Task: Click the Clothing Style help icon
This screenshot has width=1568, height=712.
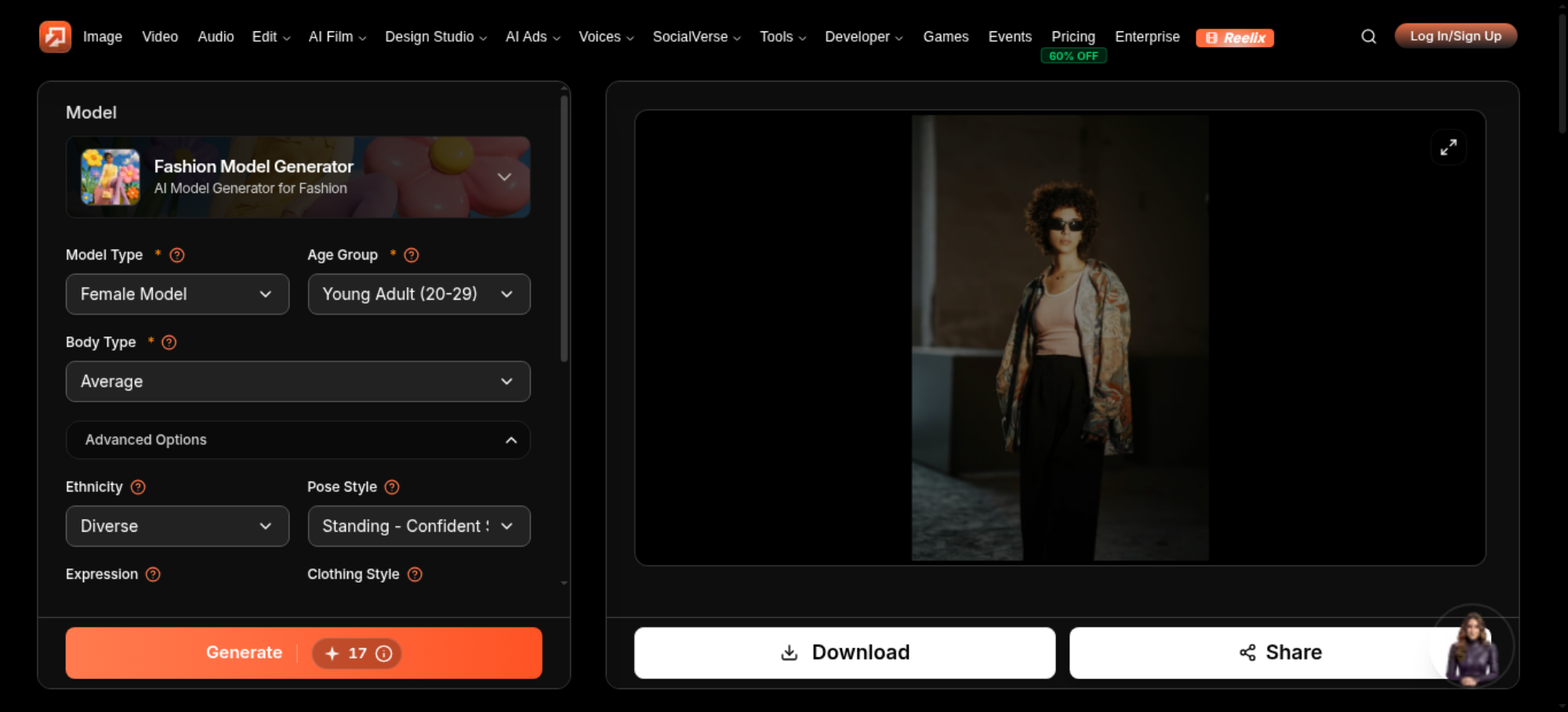Action: (x=415, y=575)
